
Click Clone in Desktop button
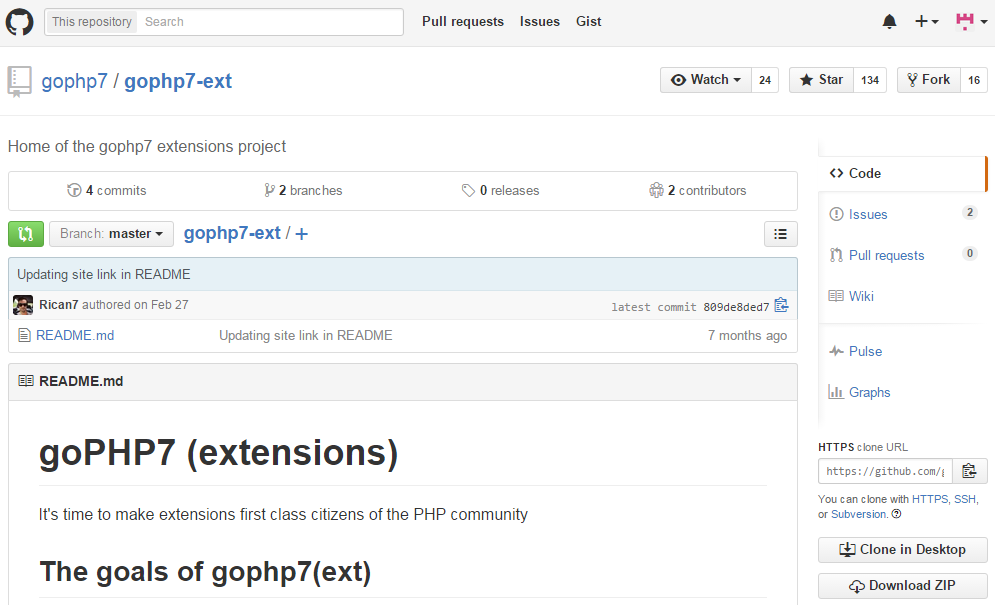(x=902, y=550)
